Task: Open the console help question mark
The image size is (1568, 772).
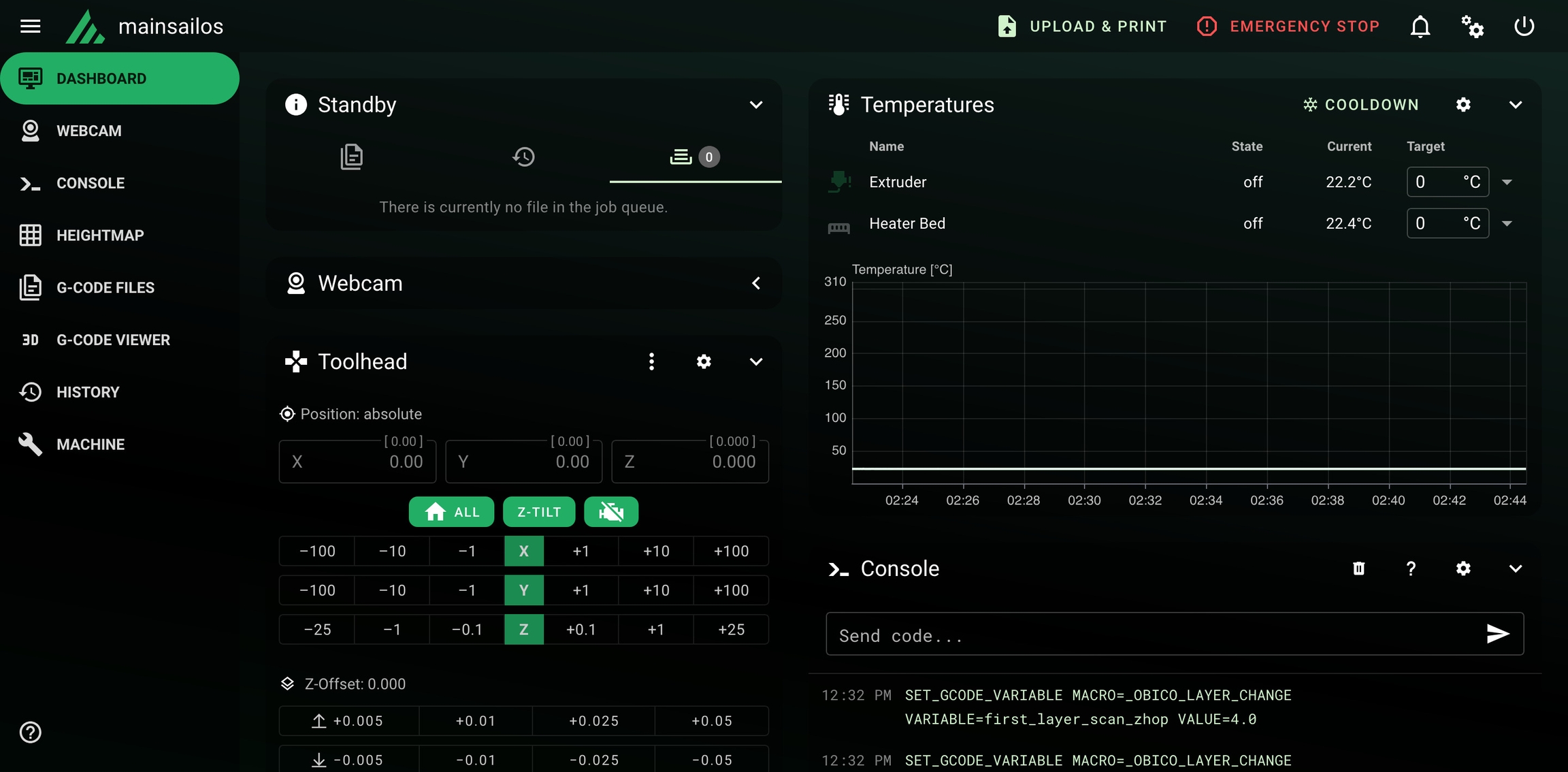Action: pyautogui.click(x=1411, y=568)
